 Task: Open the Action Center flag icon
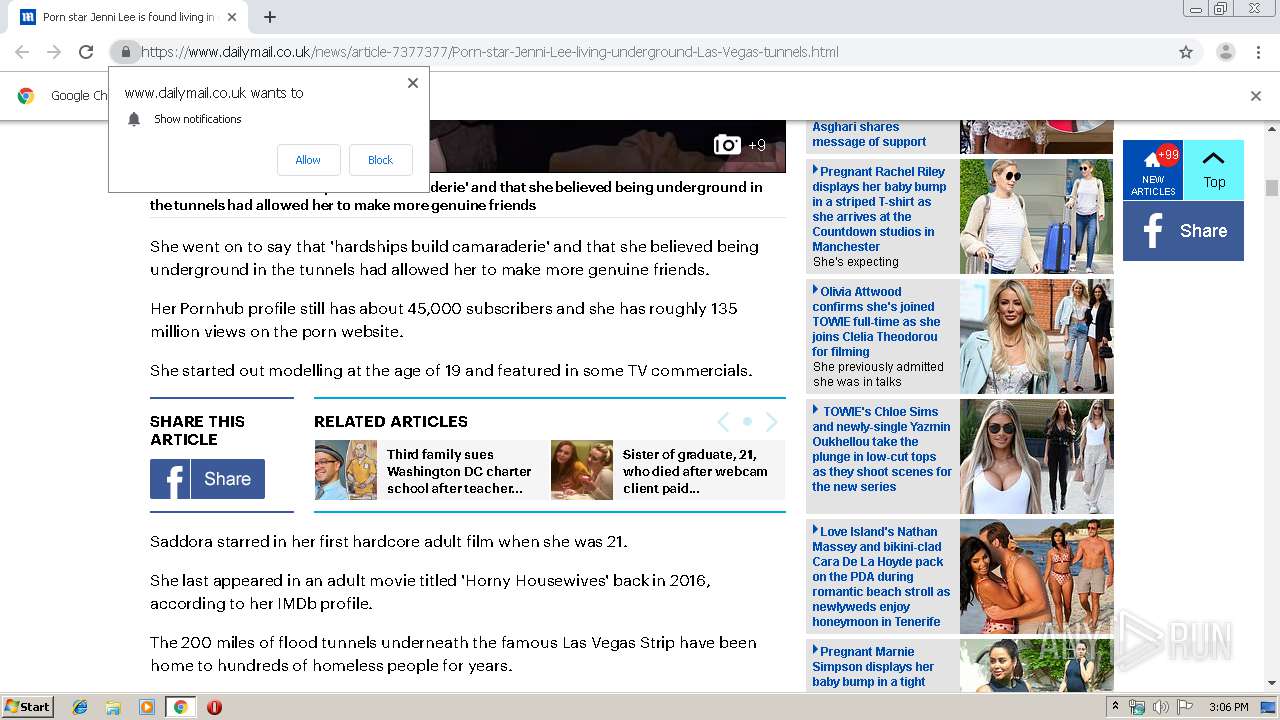pos(1185,707)
